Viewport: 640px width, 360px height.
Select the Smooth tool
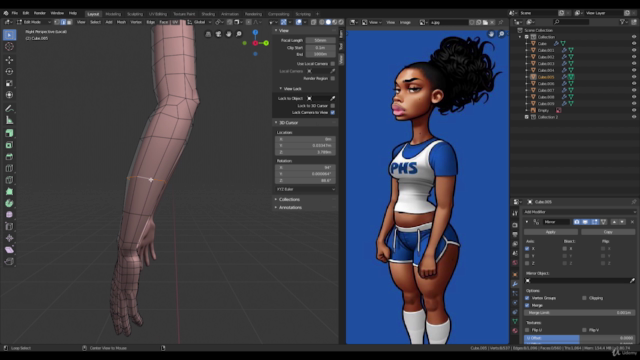[x=9, y=215]
